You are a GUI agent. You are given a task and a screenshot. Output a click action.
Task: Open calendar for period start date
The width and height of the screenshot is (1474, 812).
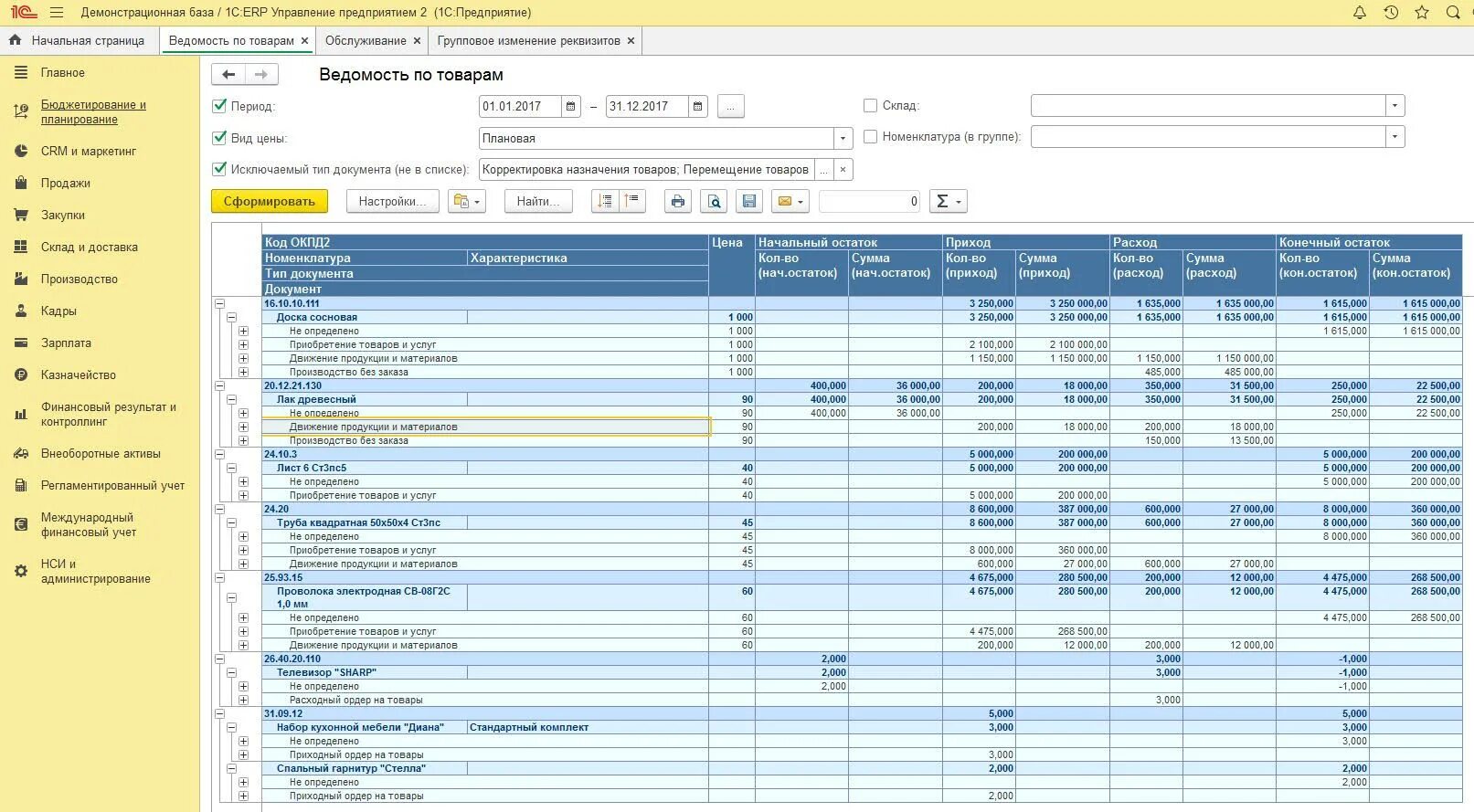point(571,106)
